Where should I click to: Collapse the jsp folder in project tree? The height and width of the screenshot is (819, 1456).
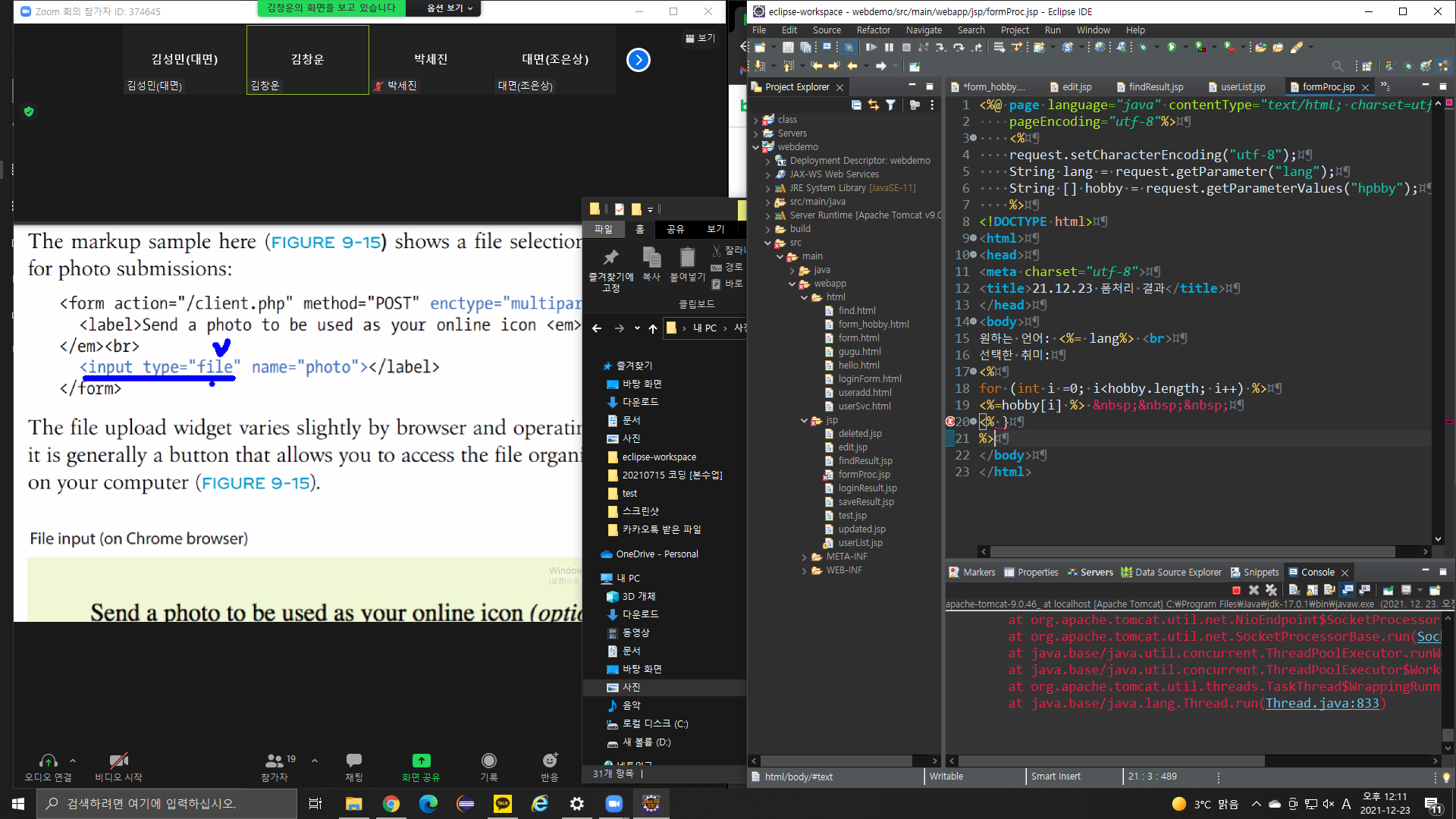[x=804, y=420]
